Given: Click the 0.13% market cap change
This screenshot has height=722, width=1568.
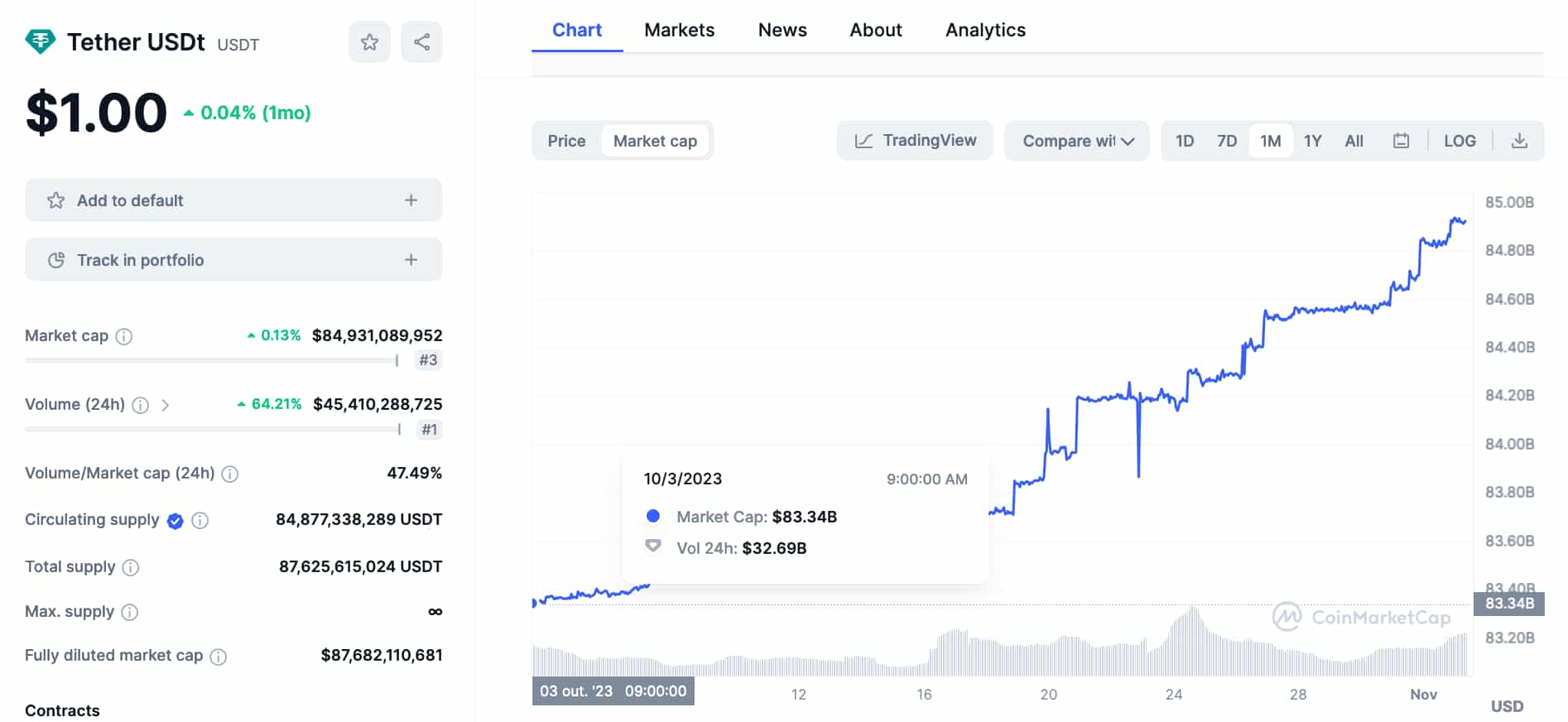Looking at the screenshot, I should (x=274, y=335).
